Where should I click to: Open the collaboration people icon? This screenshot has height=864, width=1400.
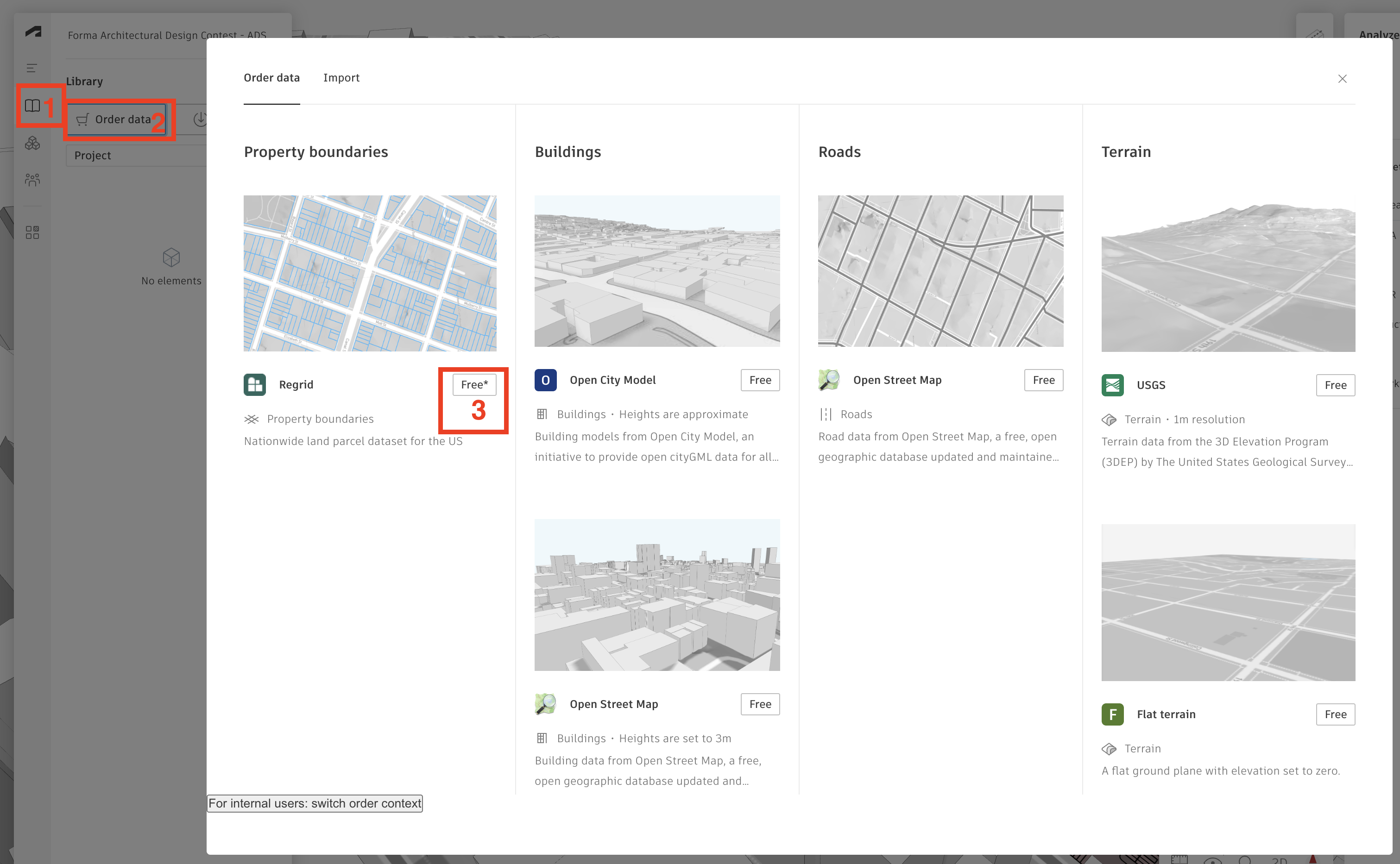(x=32, y=180)
